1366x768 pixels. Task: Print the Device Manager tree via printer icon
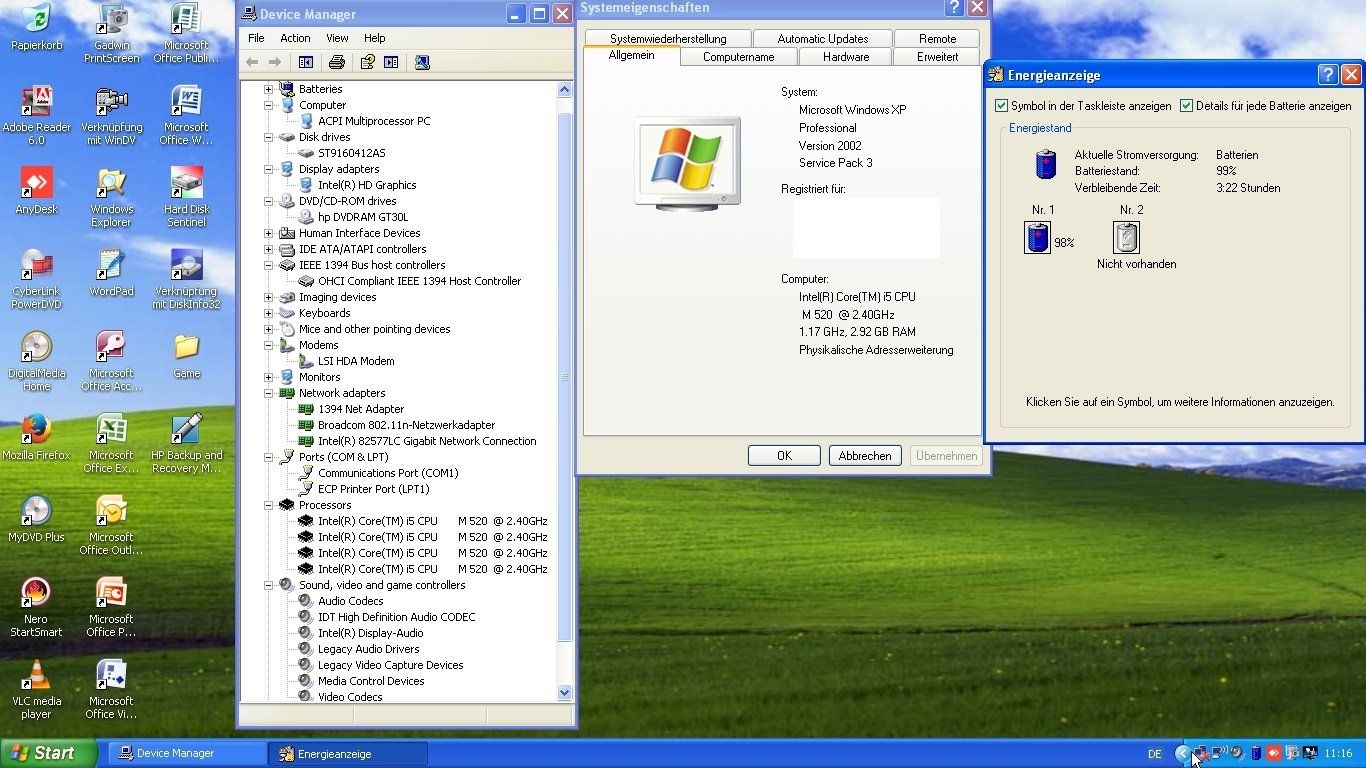tap(337, 62)
